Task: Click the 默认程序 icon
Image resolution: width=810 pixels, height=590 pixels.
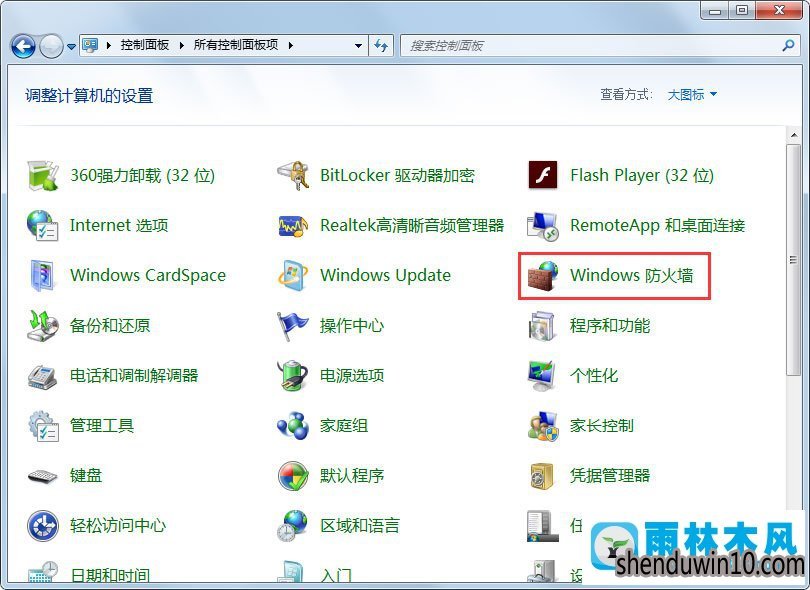Action: (x=293, y=476)
